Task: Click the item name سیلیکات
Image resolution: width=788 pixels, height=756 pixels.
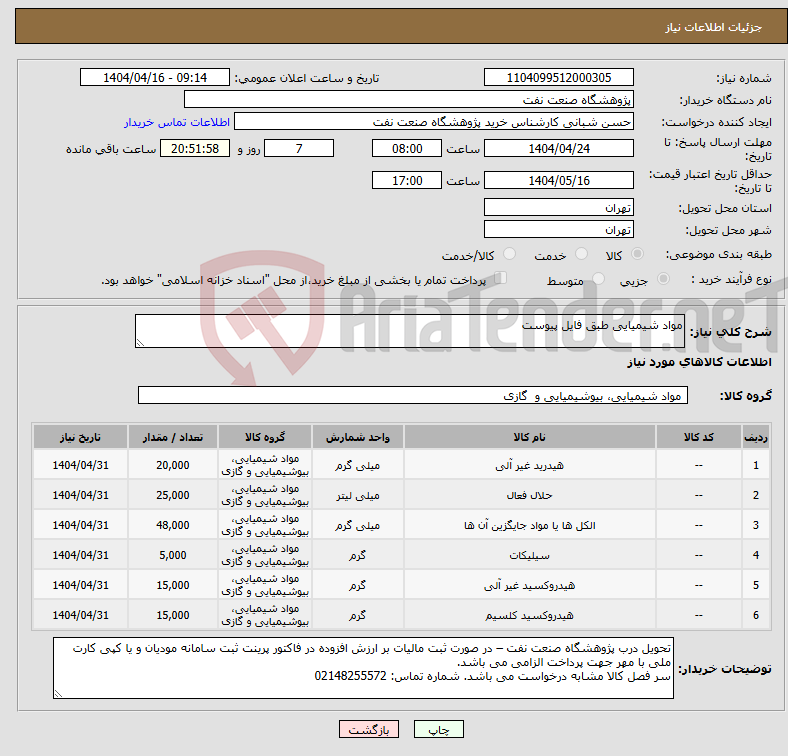Action: [x=530, y=555]
